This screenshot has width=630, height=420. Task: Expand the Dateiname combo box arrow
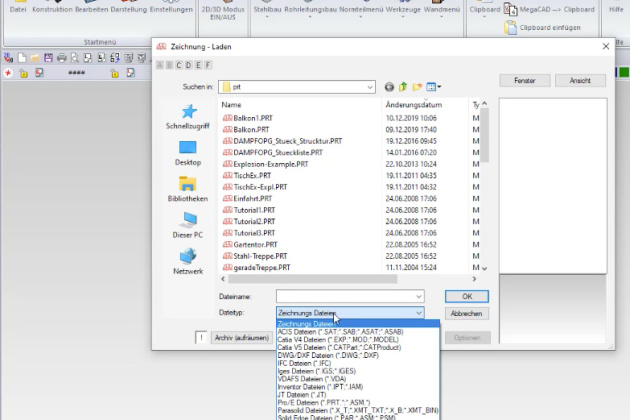click(x=419, y=297)
